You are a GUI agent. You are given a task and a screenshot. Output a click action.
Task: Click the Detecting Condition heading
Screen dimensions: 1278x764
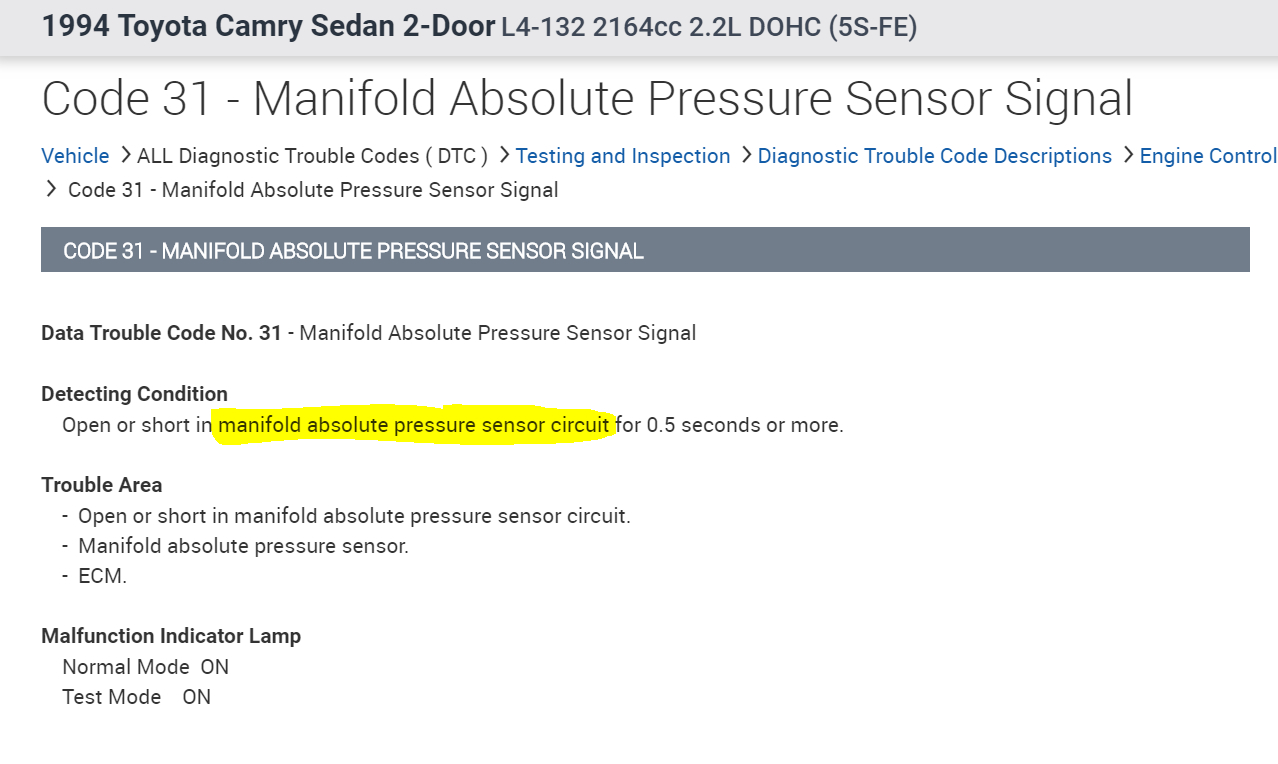pos(134,394)
